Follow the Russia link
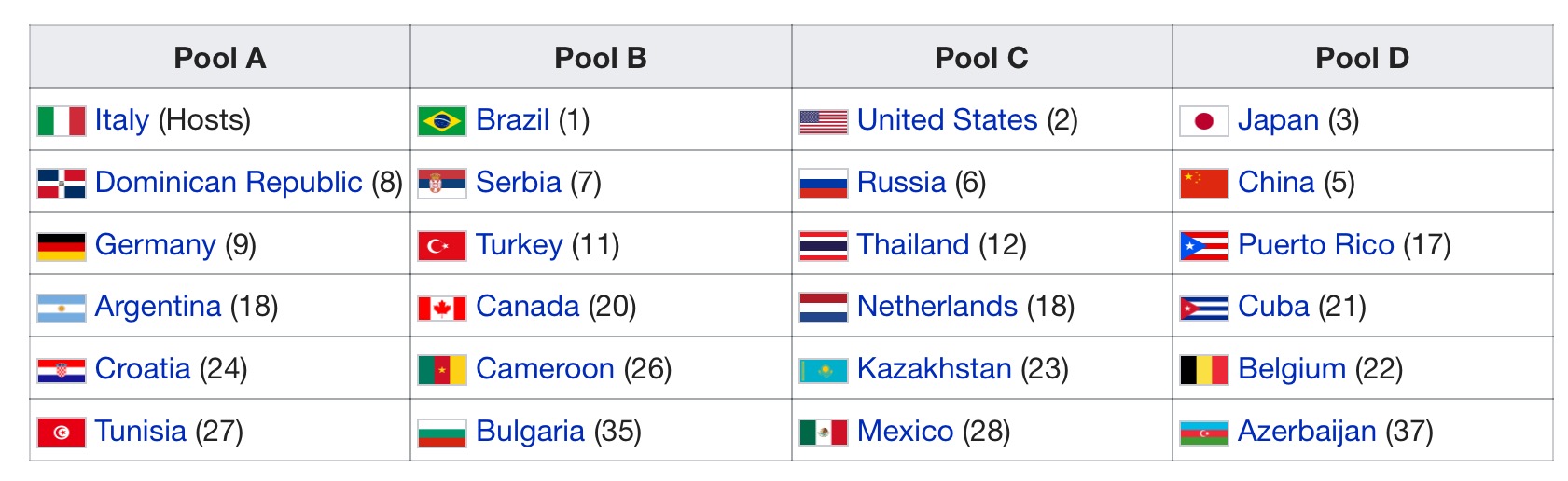 [901, 182]
